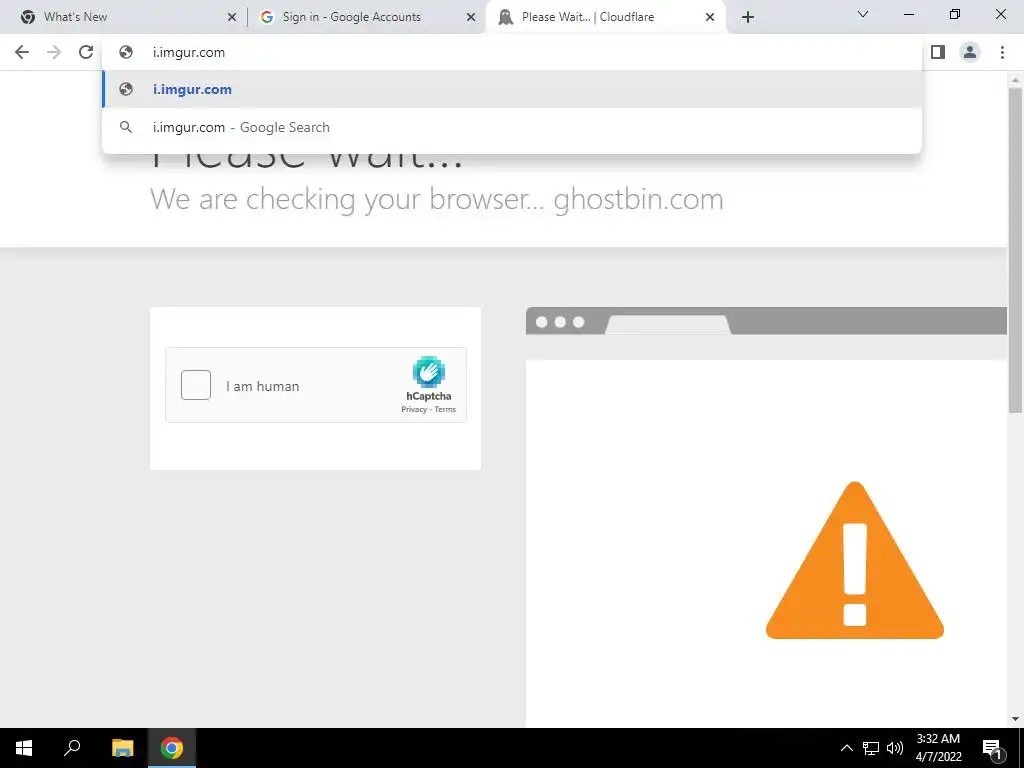
Task: Close the Google Accounts tab
Action: click(471, 18)
